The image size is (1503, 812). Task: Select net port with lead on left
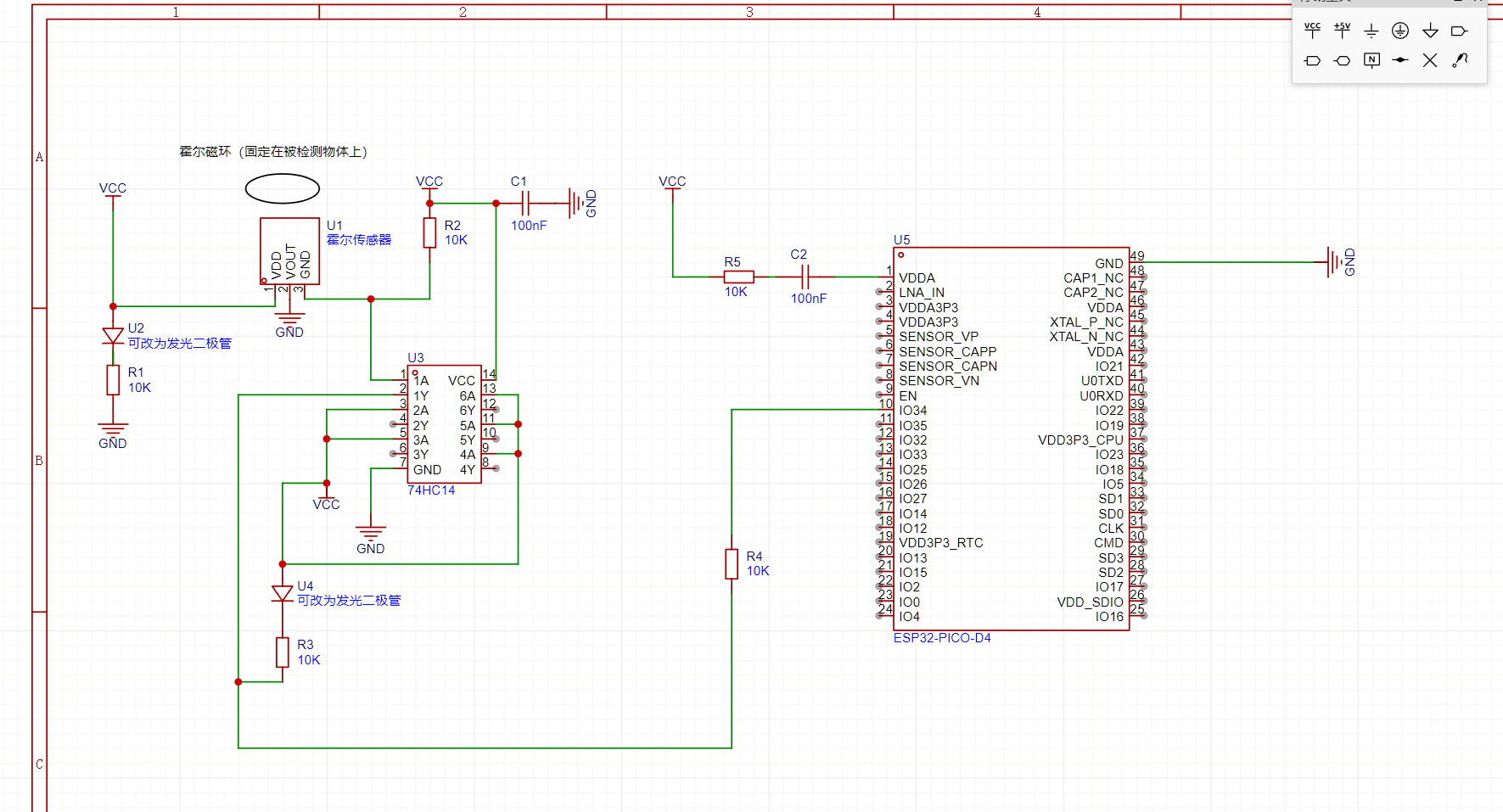[x=1312, y=60]
